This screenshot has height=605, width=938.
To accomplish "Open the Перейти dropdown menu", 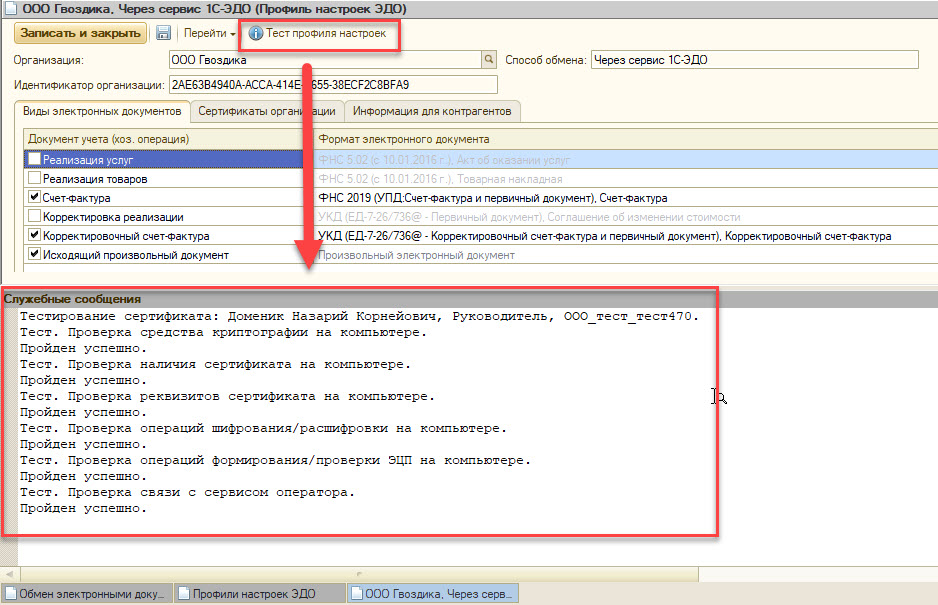I will click(209, 34).
